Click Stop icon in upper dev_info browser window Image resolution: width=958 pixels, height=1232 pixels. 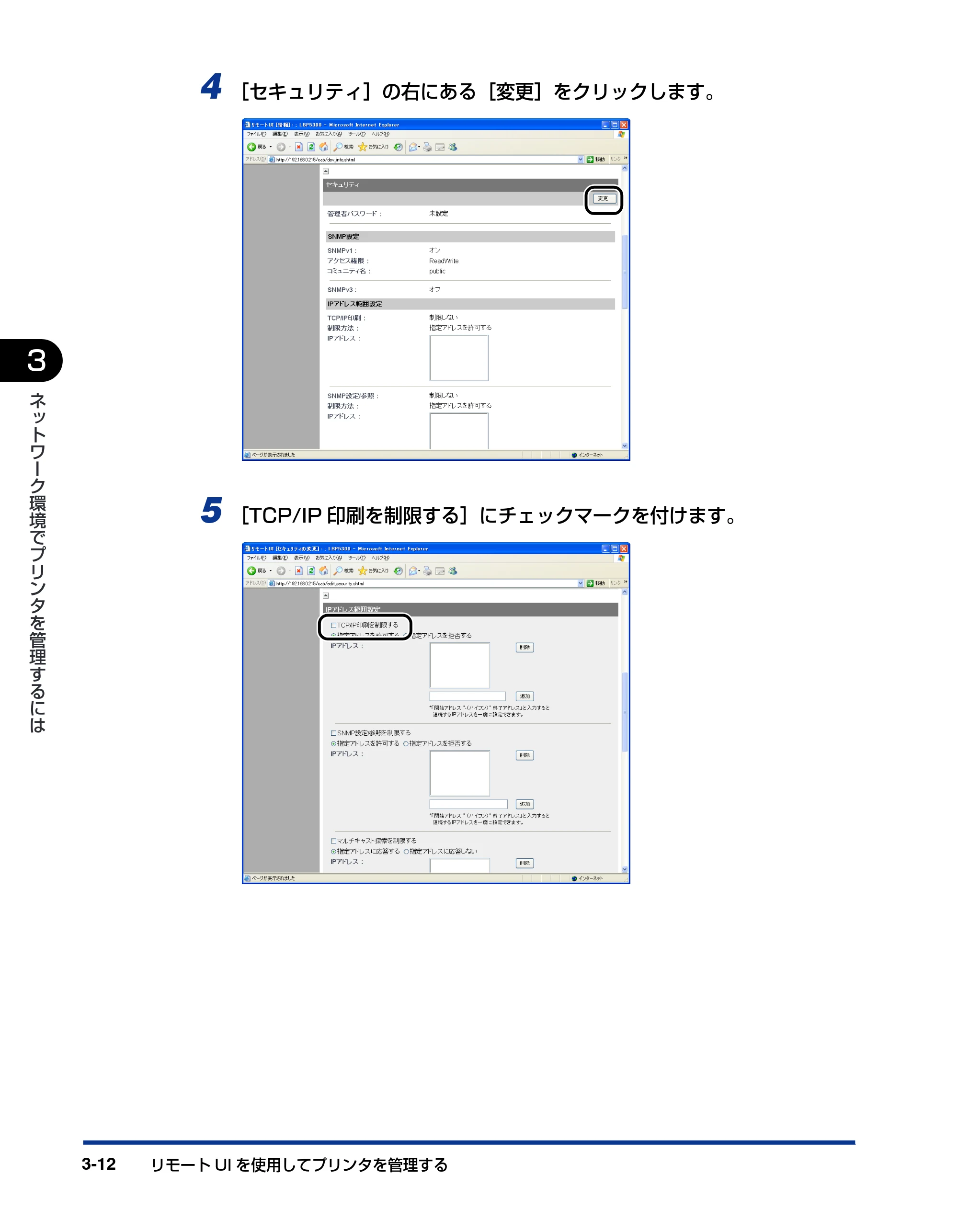pyautogui.click(x=299, y=147)
